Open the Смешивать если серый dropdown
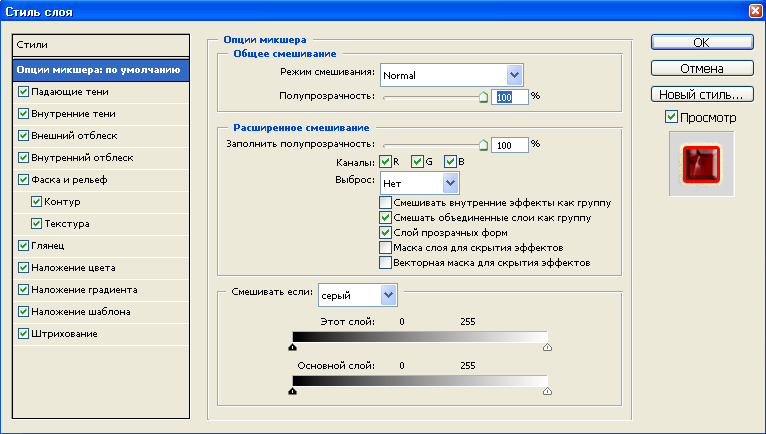Viewport: 766px width, 434px height. [358, 295]
